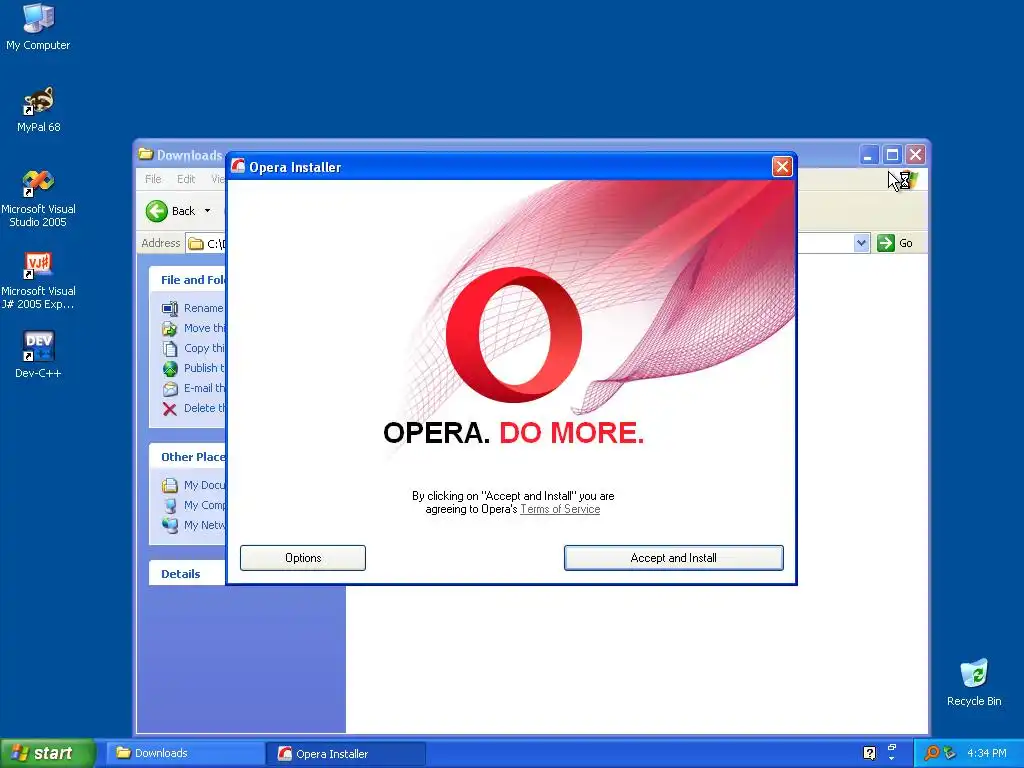Click Downloads folder icon in title bar
Screen dimensions: 1024x768
click(146, 154)
